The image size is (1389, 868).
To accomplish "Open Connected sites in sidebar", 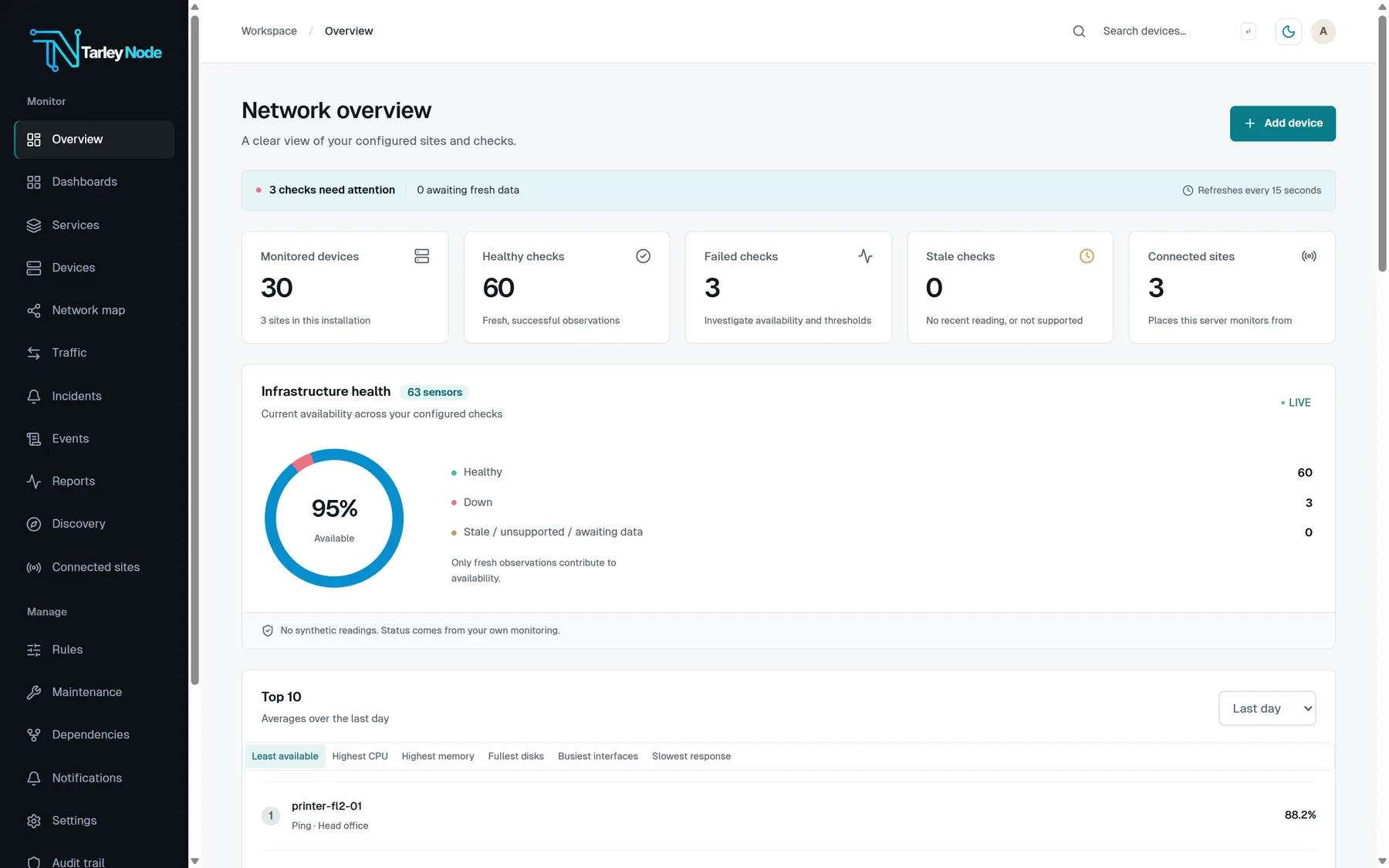I will (94, 567).
